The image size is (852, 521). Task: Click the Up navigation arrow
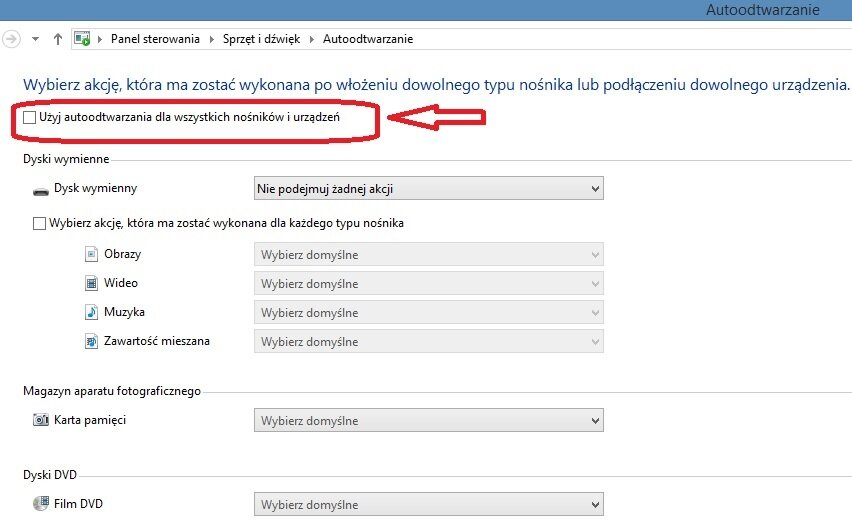[57, 39]
